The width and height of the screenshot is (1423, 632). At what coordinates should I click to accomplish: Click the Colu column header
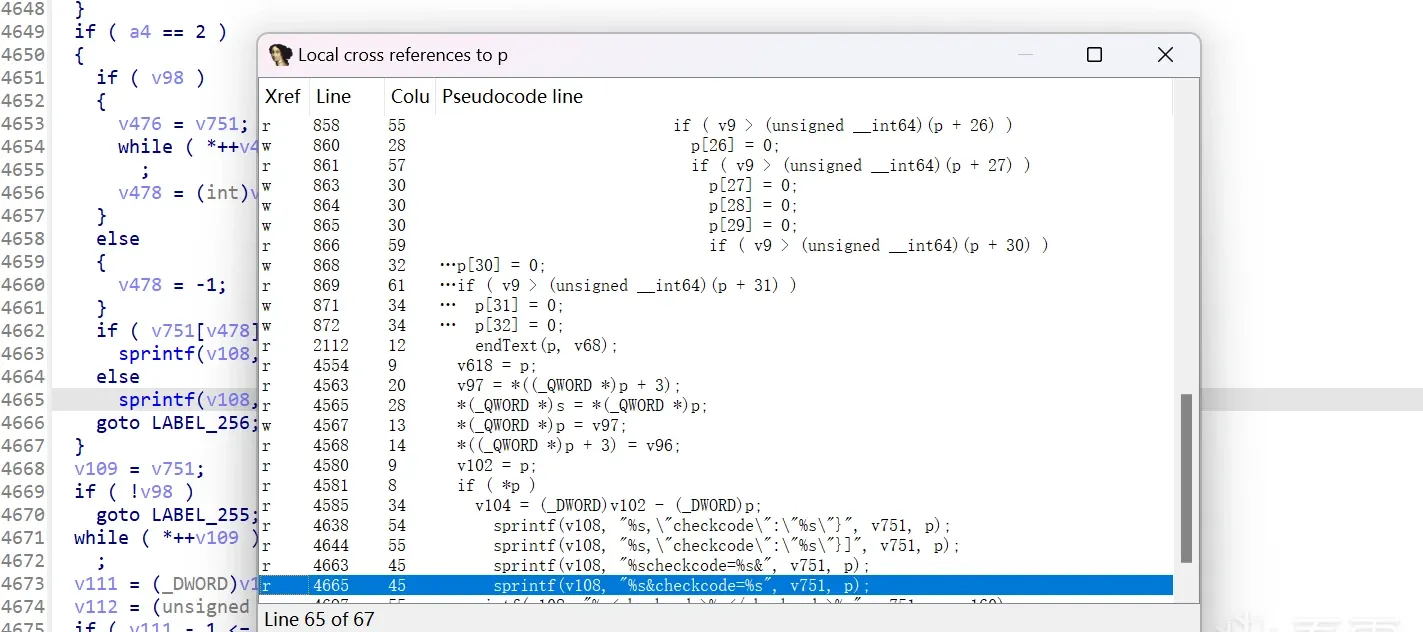point(410,97)
